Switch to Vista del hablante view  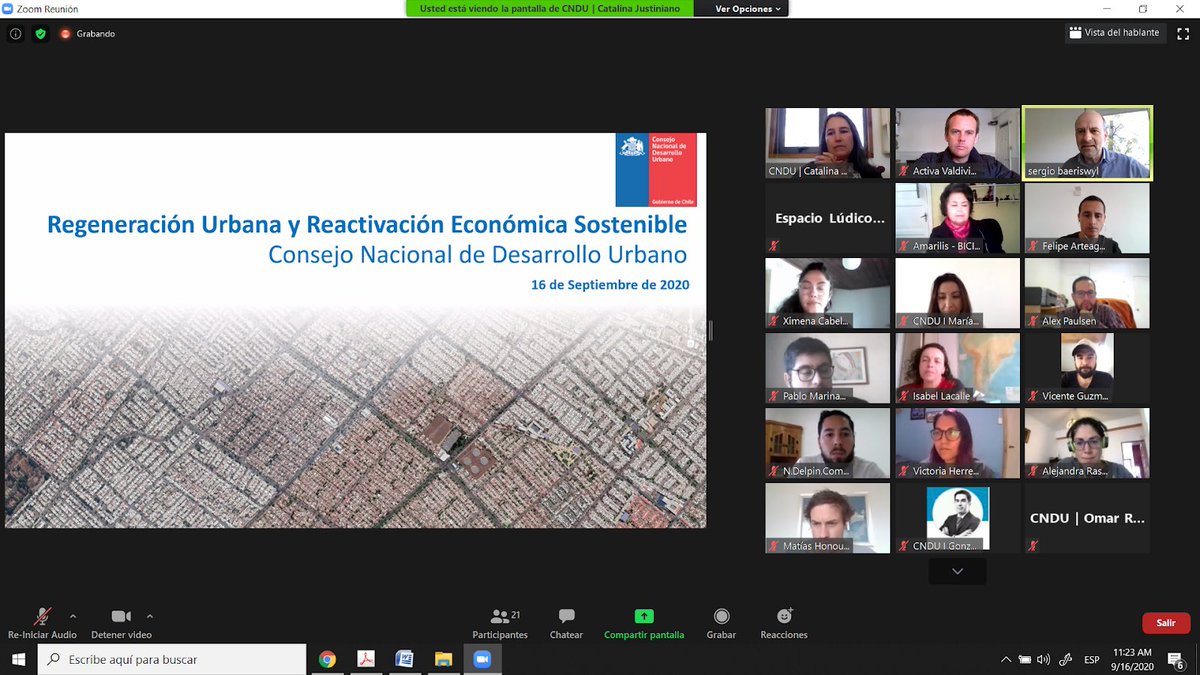tap(1113, 32)
